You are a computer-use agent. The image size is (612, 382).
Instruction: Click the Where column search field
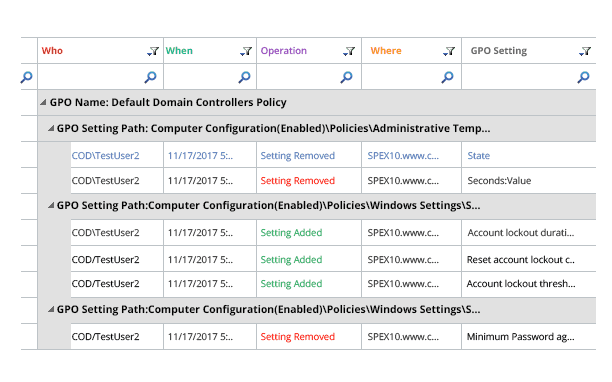(411, 77)
